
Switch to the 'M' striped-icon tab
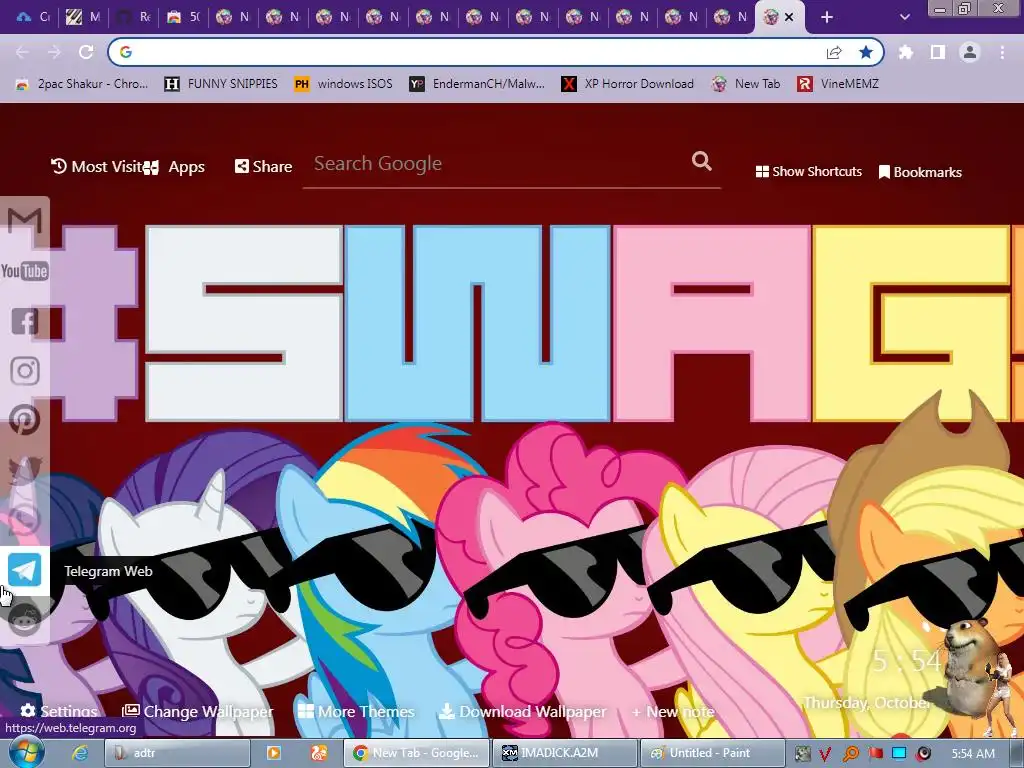[x=84, y=18]
